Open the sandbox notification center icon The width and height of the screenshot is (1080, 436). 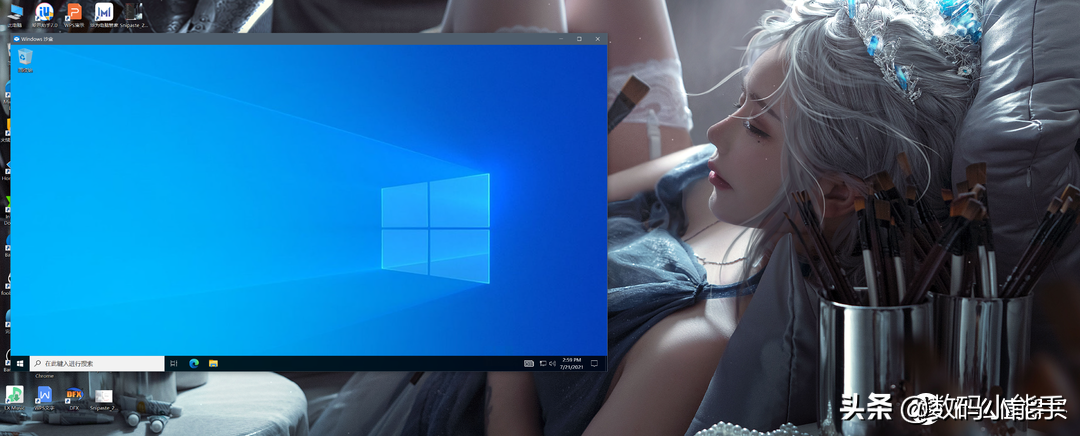coord(594,363)
